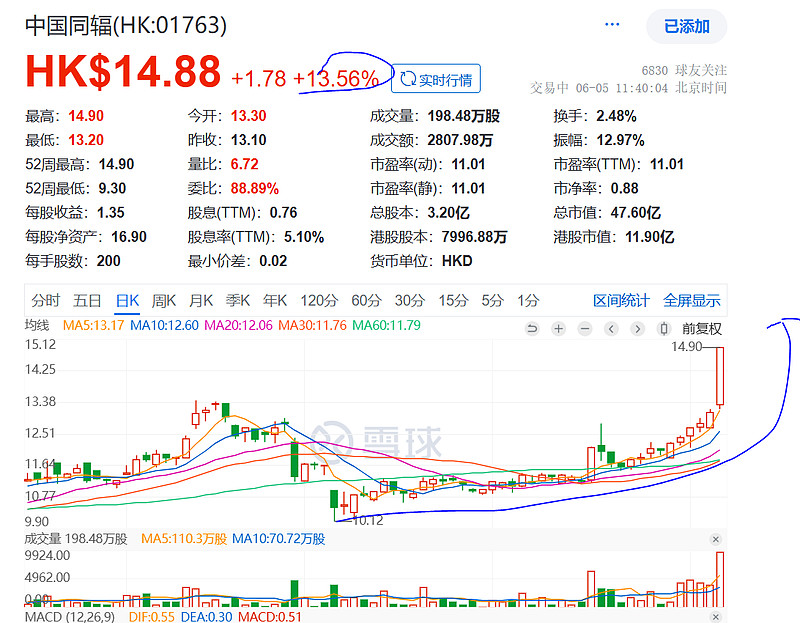Open the three-dot more options menu

click(x=612, y=24)
